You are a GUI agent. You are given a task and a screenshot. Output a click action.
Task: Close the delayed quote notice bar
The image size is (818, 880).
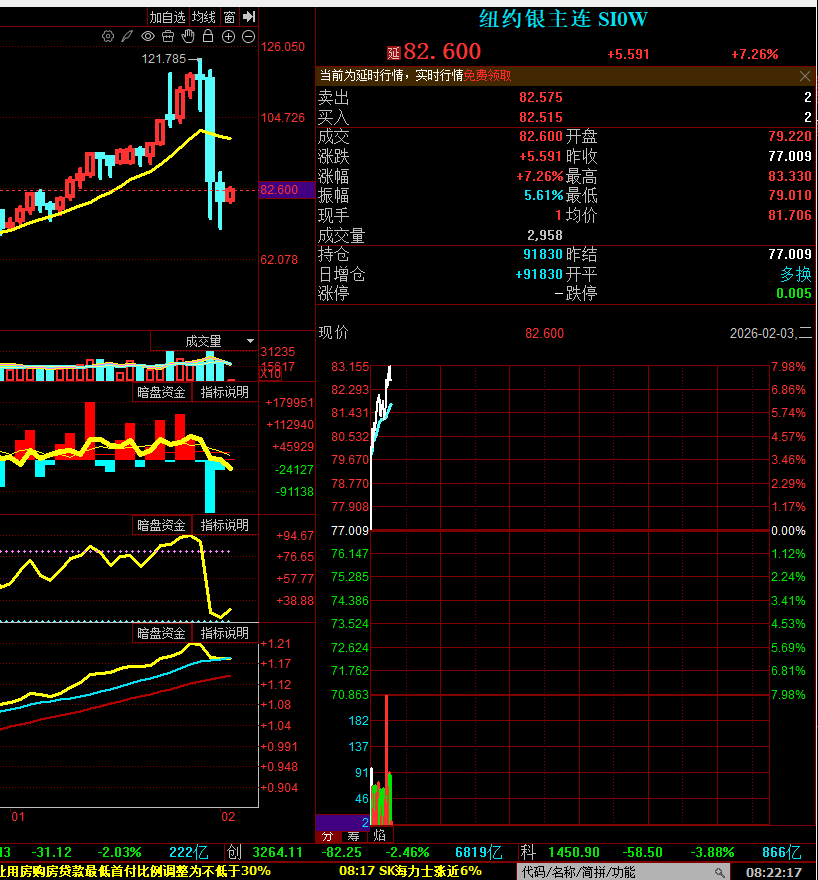805,76
